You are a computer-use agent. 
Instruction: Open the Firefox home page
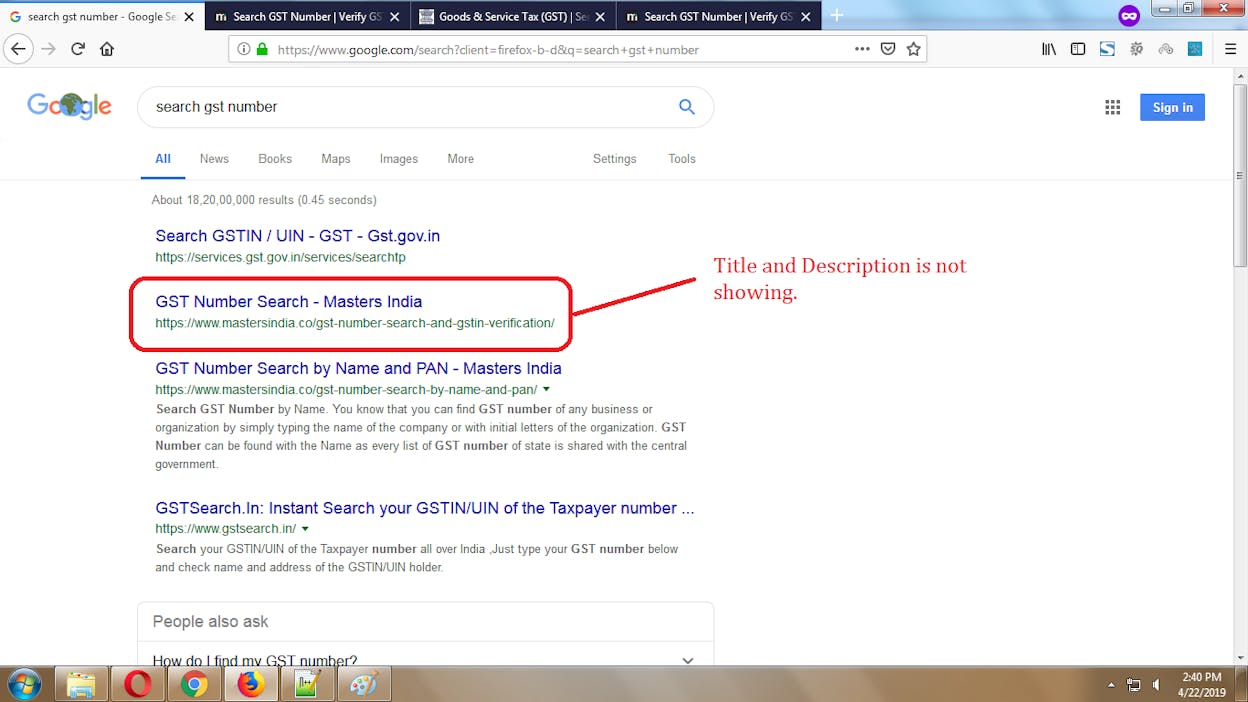coord(107,49)
